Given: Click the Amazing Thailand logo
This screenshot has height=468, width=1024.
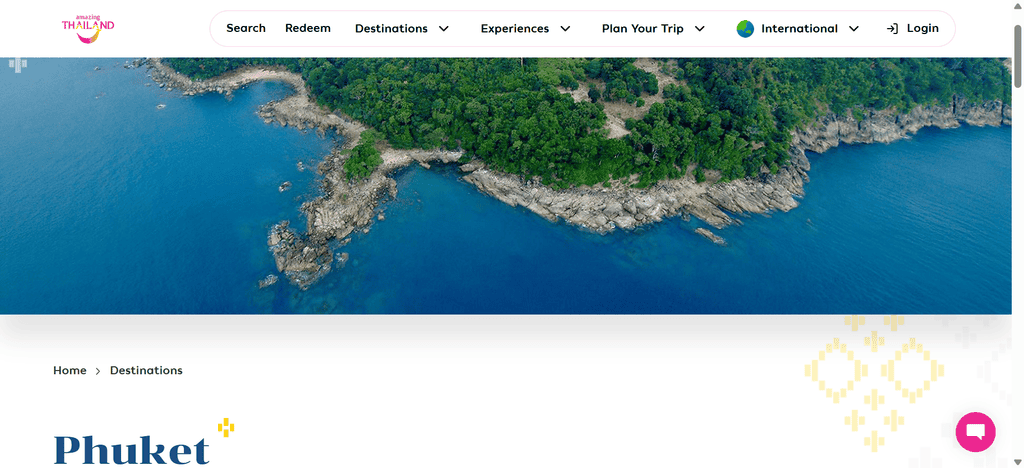Looking at the screenshot, I should [x=88, y=29].
